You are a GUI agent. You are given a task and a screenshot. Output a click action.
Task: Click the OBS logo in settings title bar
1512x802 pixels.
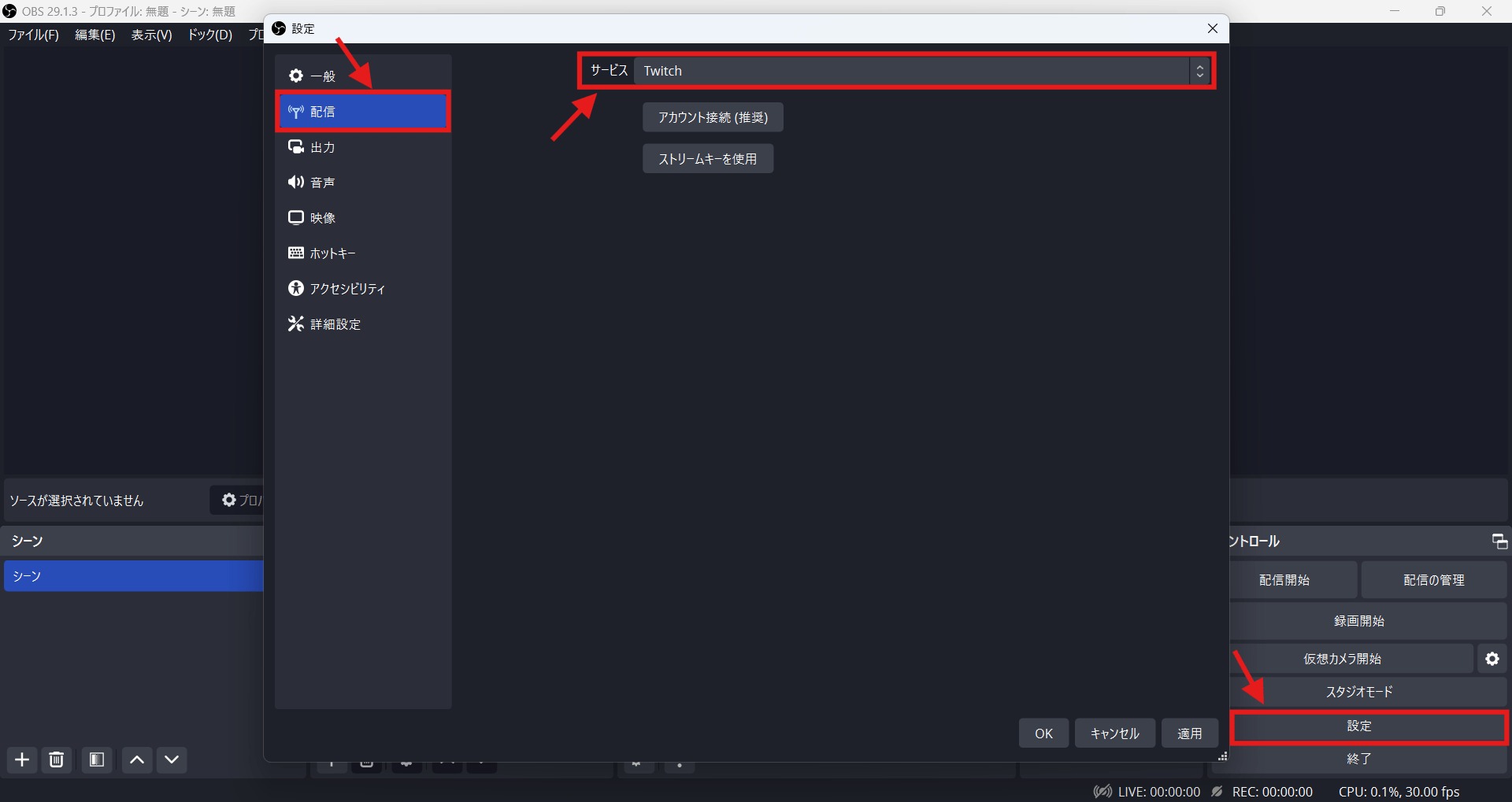tap(279, 28)
